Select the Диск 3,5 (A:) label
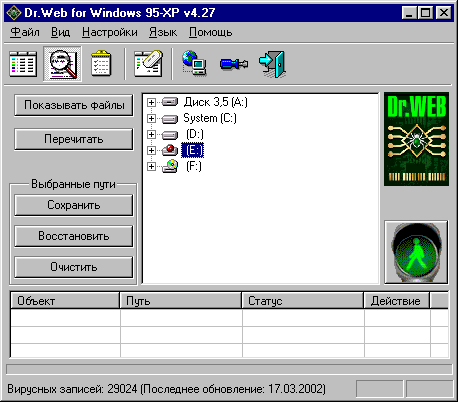The width and height of the screenshot is (458, 402). pos(215,102)
